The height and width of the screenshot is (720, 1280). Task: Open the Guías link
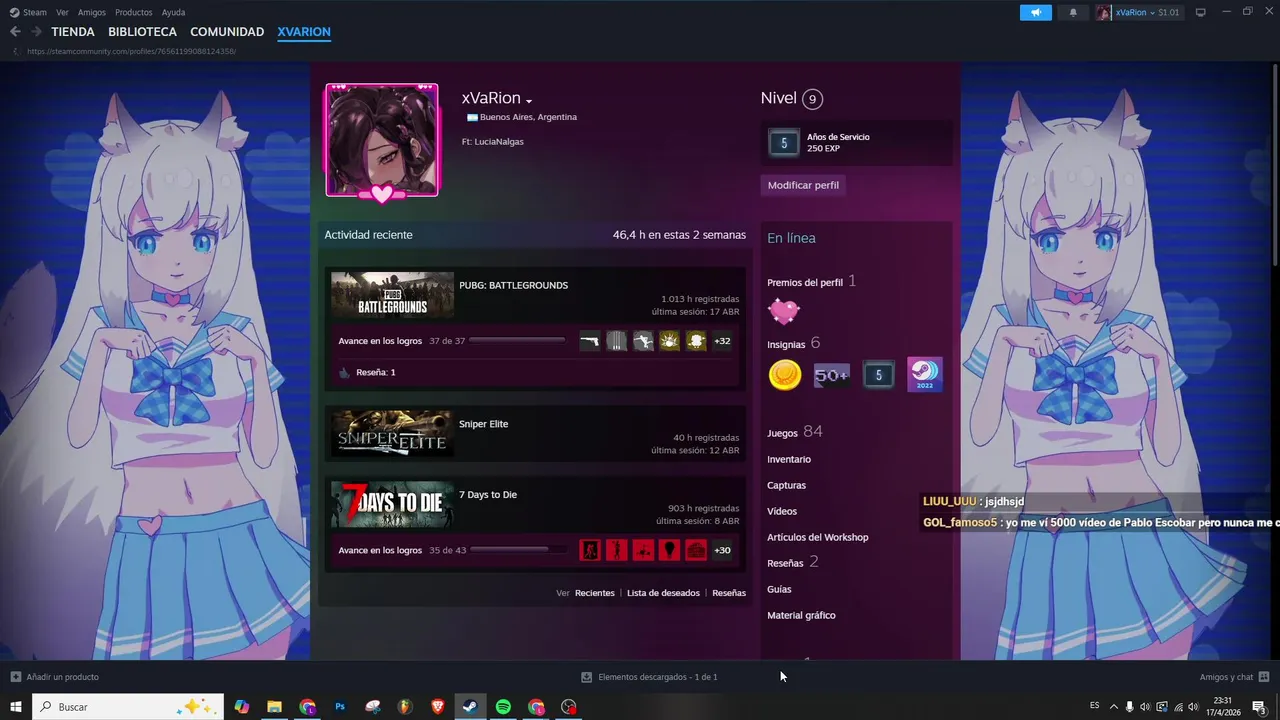(x=779, y=589)
